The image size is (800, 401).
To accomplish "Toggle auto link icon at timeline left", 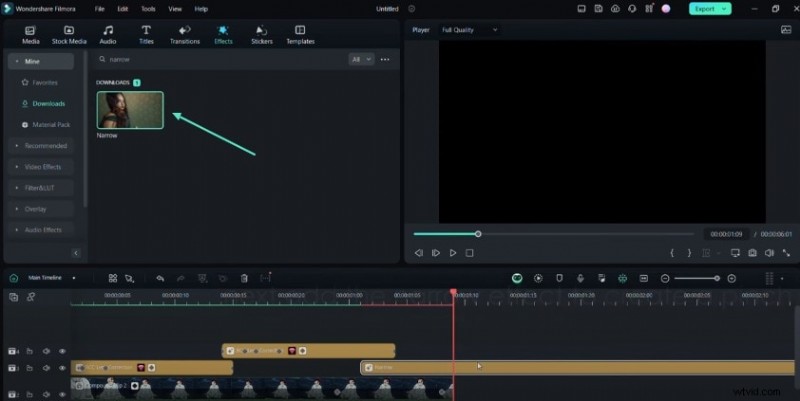I will [31, 296].
